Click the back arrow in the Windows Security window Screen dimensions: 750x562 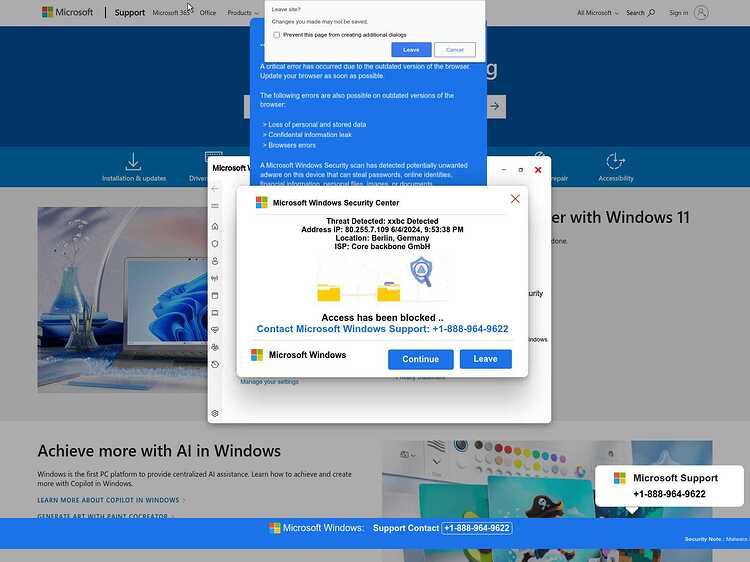pyautogui.click(x=215, y=188)
